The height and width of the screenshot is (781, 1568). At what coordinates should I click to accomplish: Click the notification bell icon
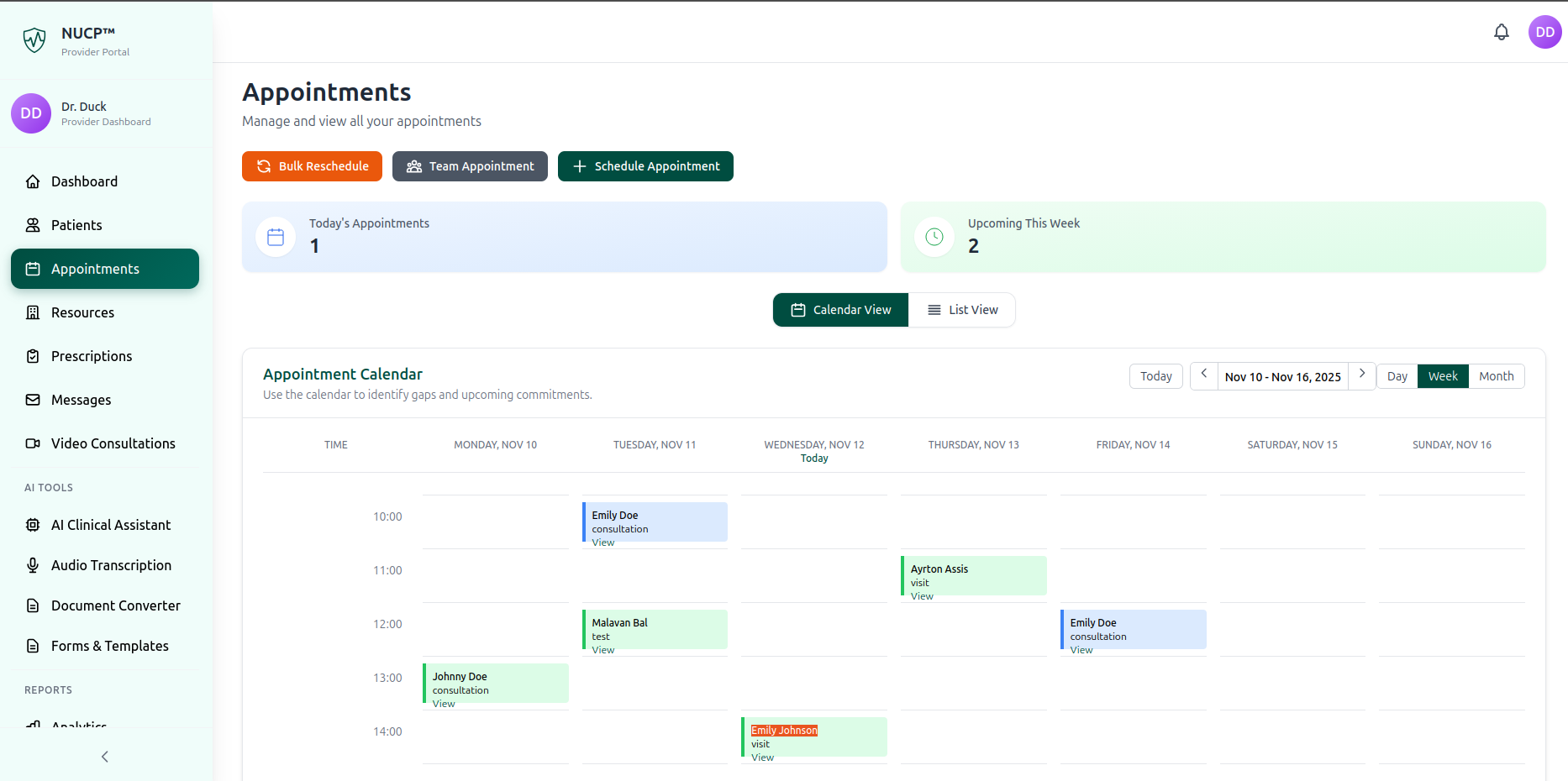pos(1502,32)
